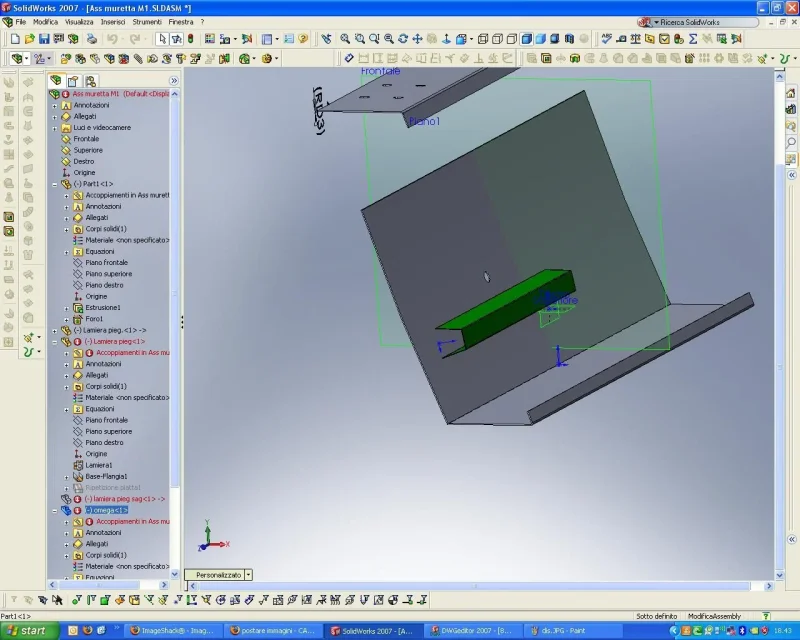This screenshot has height=640, width=800.
Task: Open the Visualizza menu
Action: (79, 22)
